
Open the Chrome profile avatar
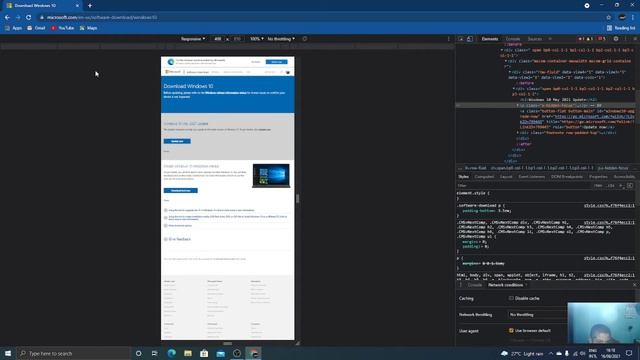click(622, 17)
